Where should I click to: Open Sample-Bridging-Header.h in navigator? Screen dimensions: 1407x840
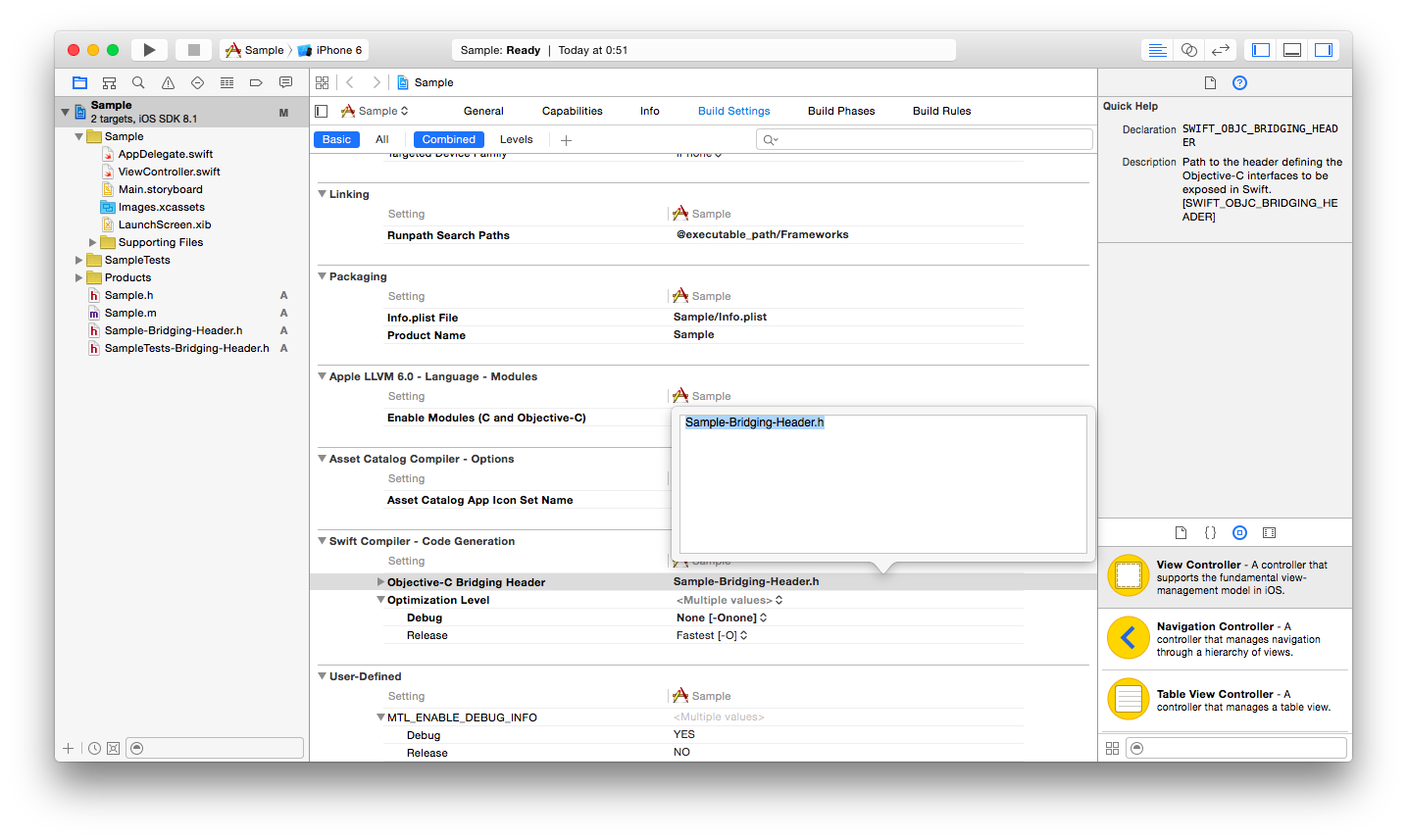pyautogui.click(x=174, y=331)
